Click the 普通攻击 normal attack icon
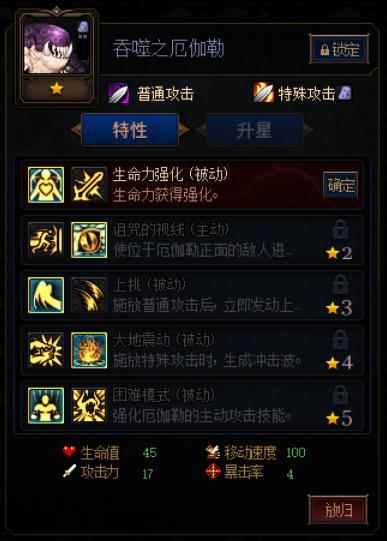The width and height of the screenshot is (387, 541). pos(118,94)
